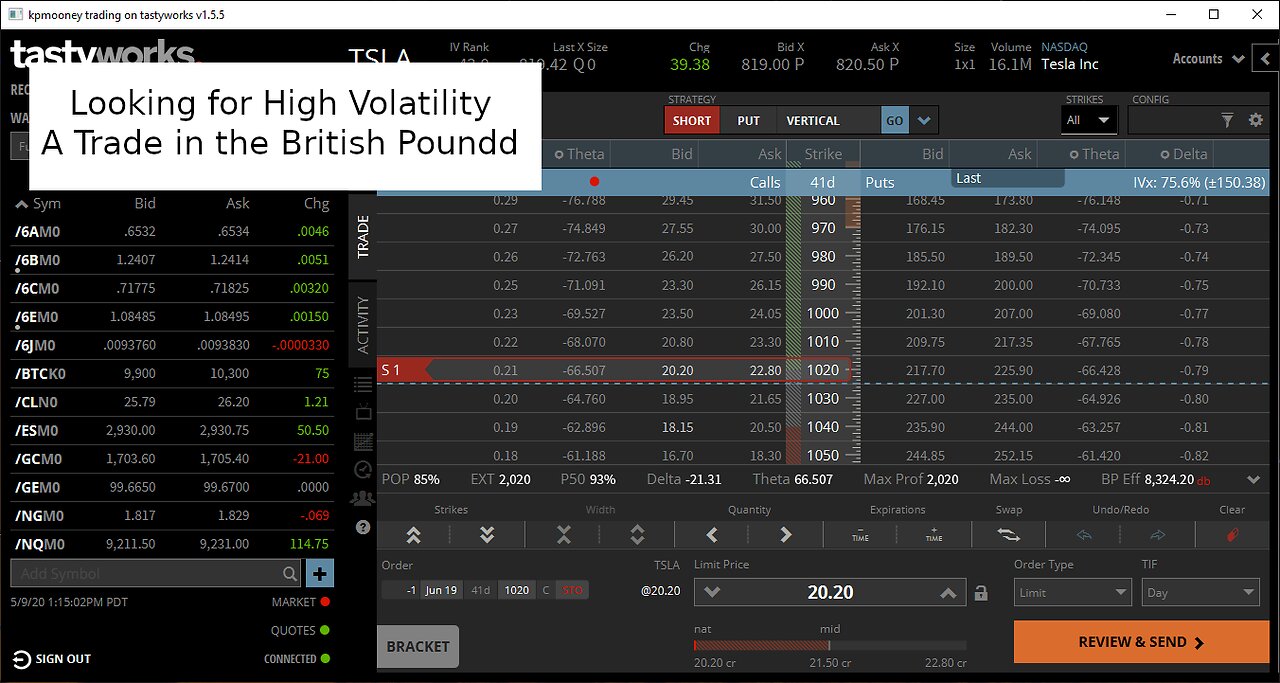Image resolution: width=1280 pixels, height=683 pixels.
Task: Select 1020 strike in order leg
Action: click(x=517, y=590)
